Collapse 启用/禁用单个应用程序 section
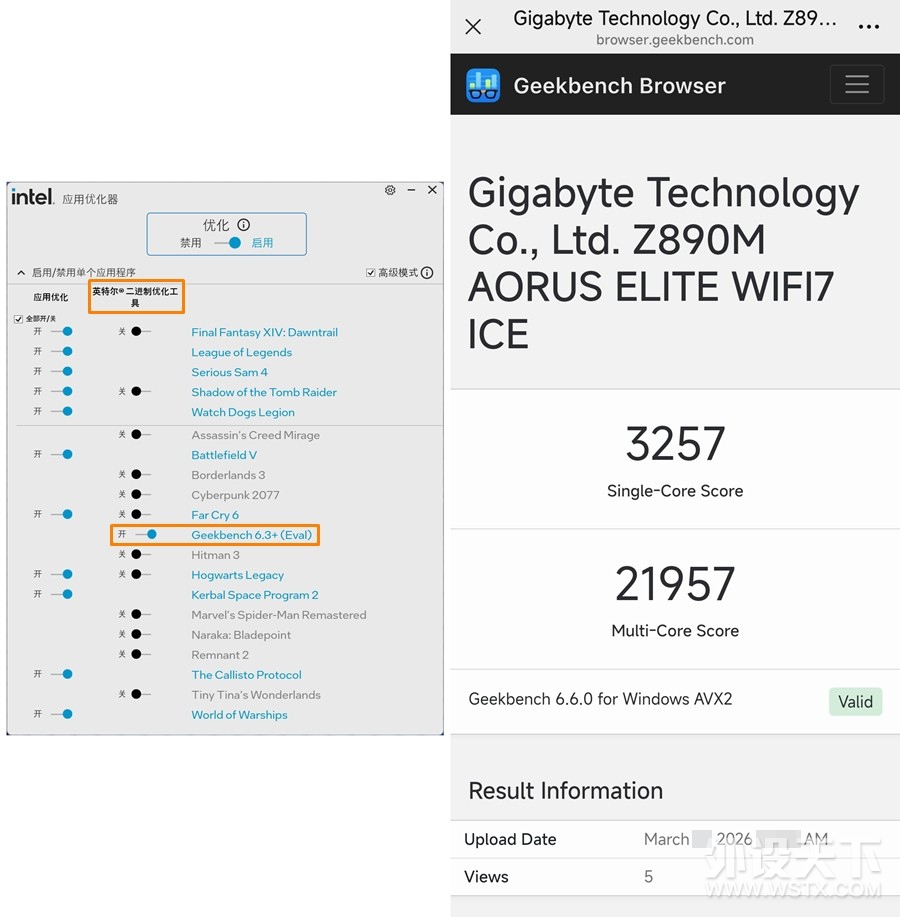 tap(21, 273)
